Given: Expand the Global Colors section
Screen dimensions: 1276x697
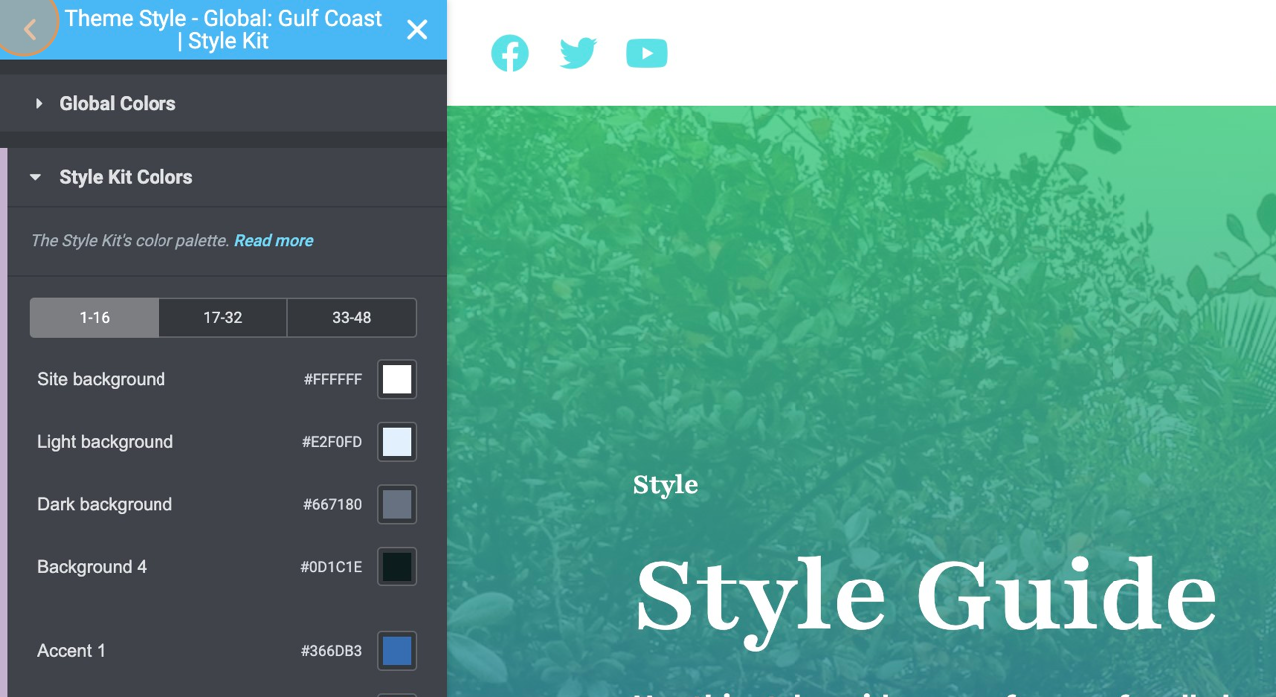Looking at the screenshot, I should coord(223,103).
